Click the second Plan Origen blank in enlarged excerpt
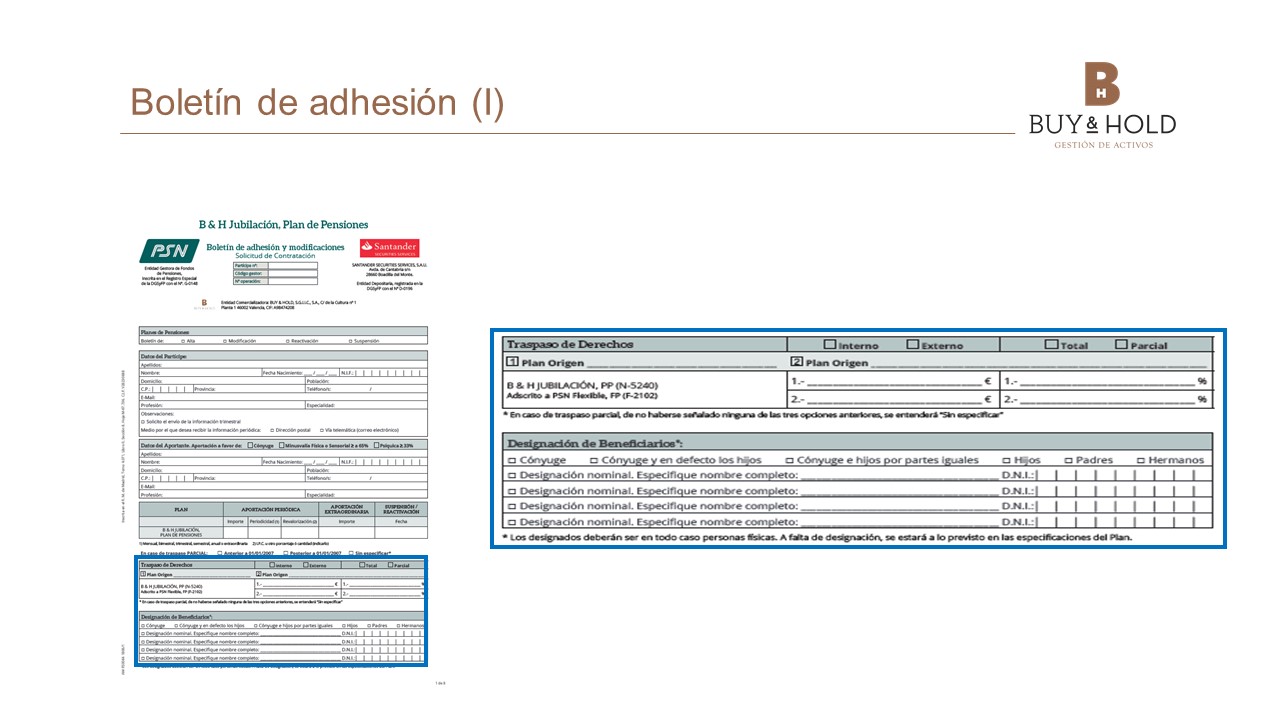This screenshot has height=720, width=1280. coord(1039,364)
